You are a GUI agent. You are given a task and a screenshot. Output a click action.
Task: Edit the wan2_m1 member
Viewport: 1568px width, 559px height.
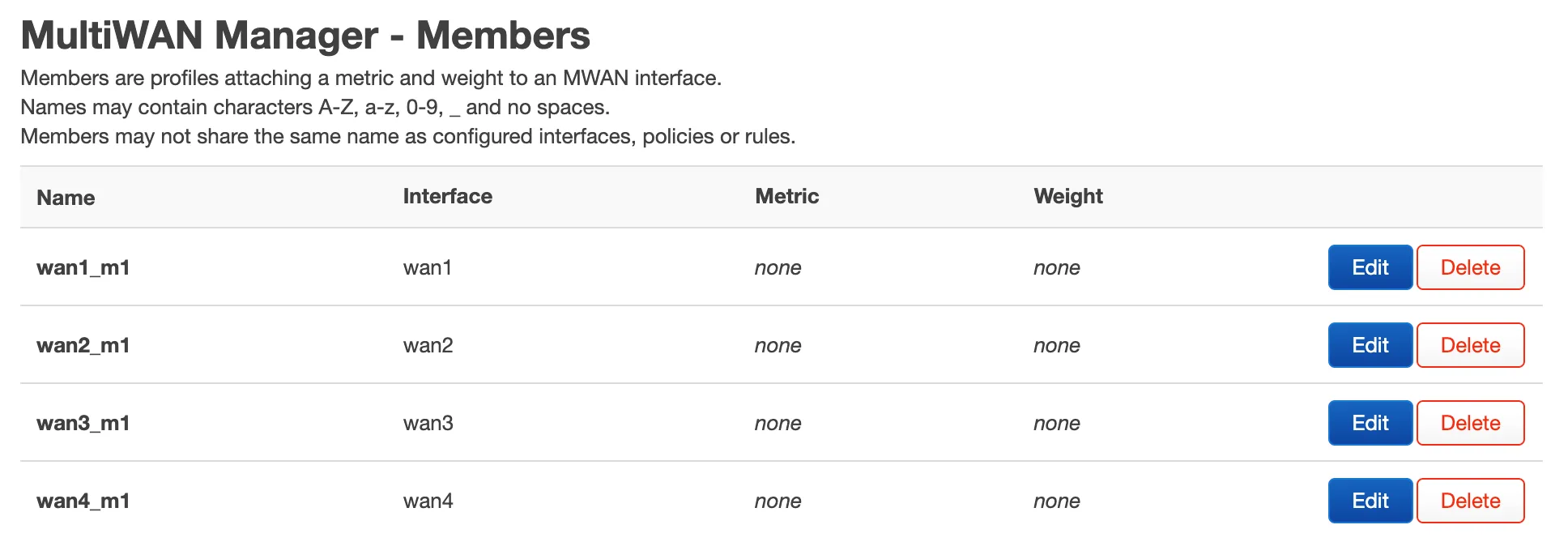click(1370, 345)
